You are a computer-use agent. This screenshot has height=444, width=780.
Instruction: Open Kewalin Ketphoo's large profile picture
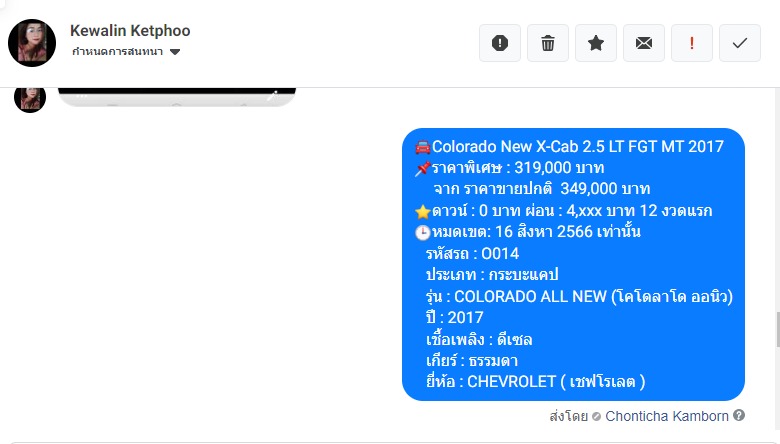pos(32,43)
